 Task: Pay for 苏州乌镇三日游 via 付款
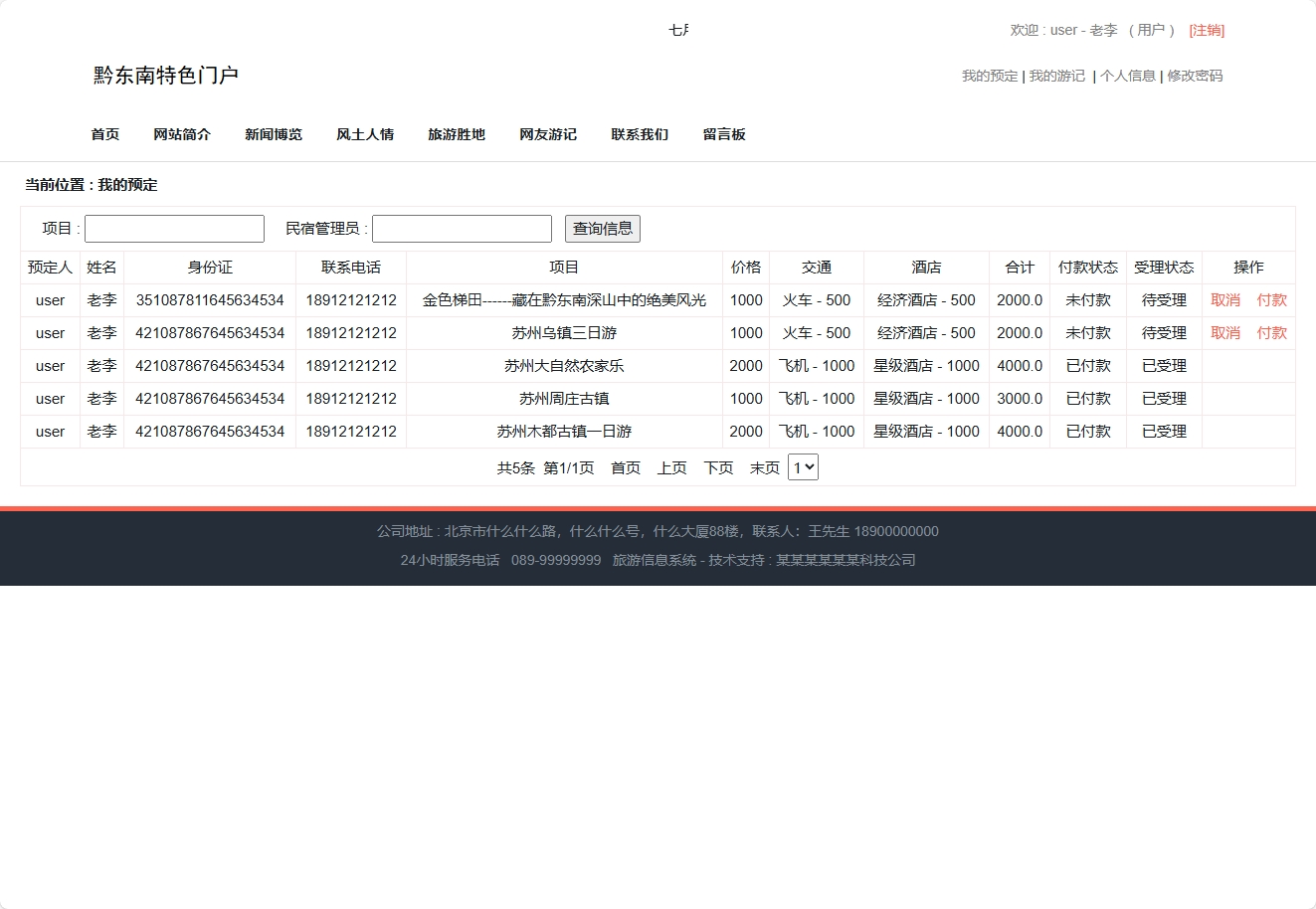(1272, 332)
